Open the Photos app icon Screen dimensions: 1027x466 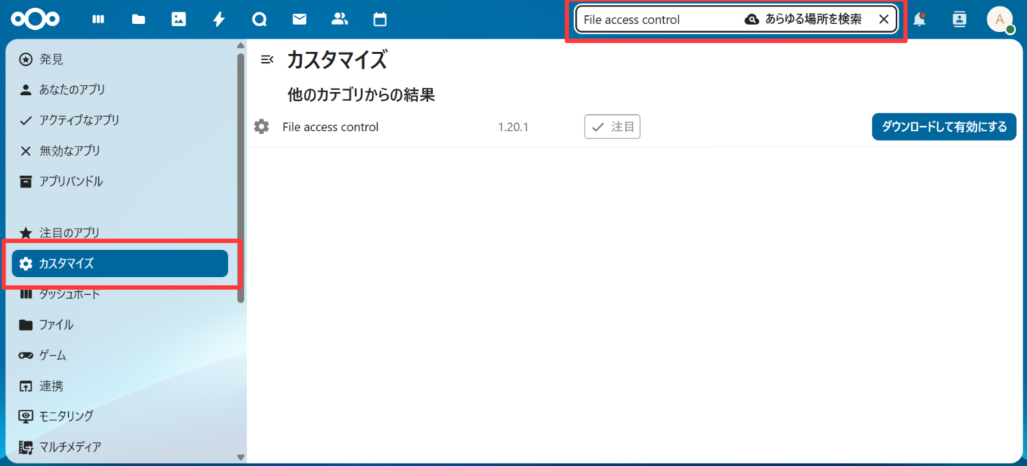coord(179,19)
